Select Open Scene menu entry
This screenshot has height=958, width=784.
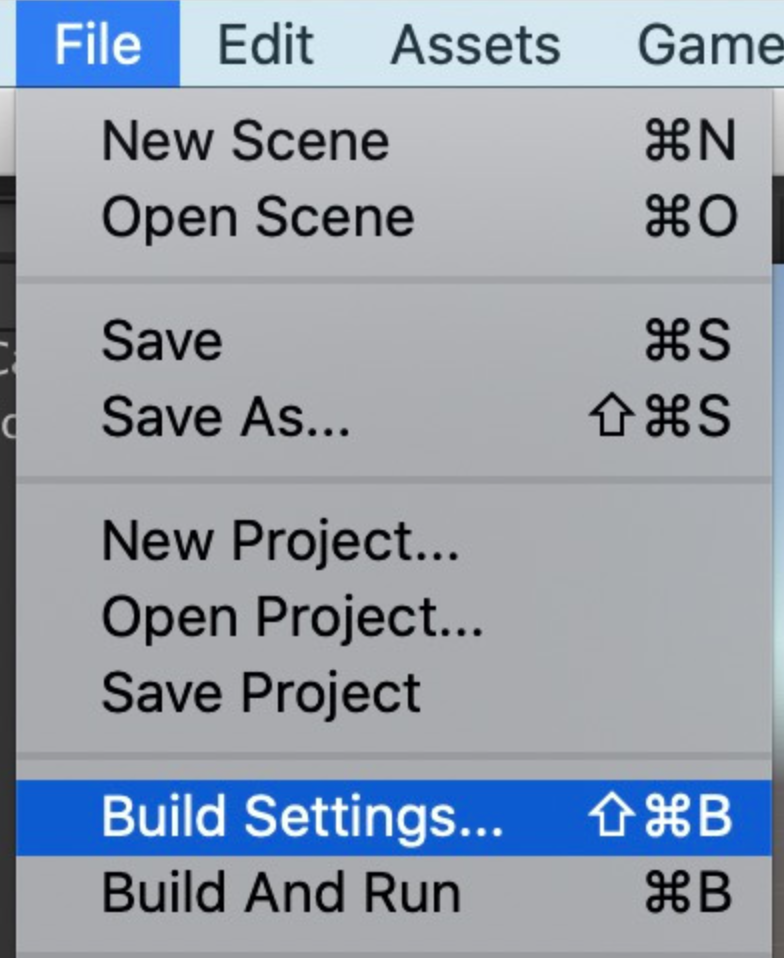(x=257, y=217)
